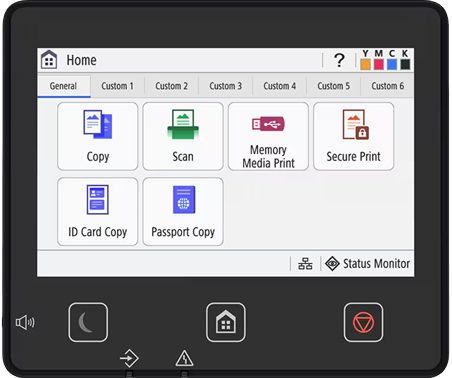
Task: Launch the Scan function
Action: 183,136
